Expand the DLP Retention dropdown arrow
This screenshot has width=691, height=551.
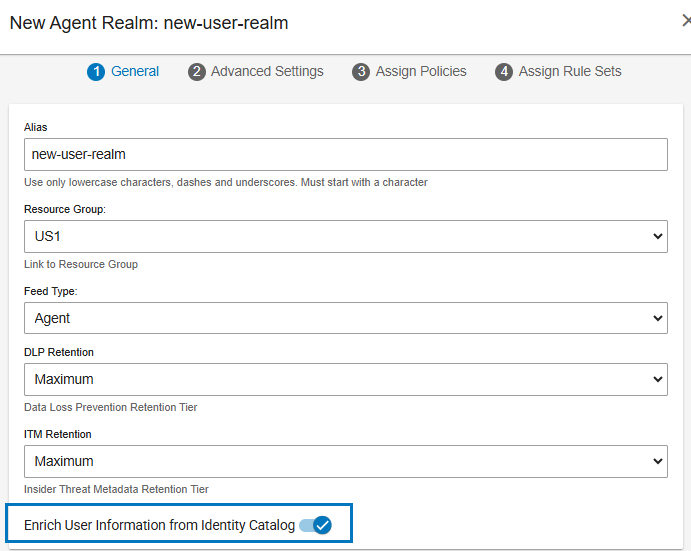[658, 379]
